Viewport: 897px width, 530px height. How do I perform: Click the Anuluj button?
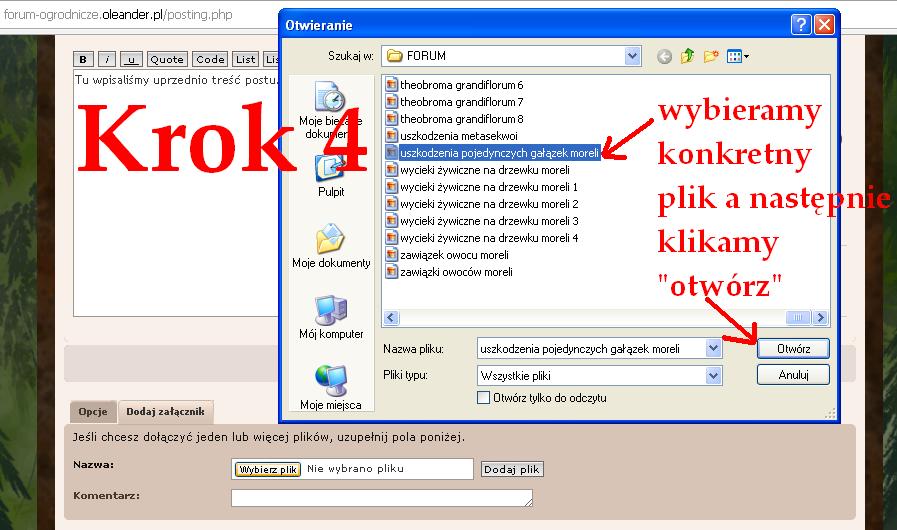pos(792,376)
